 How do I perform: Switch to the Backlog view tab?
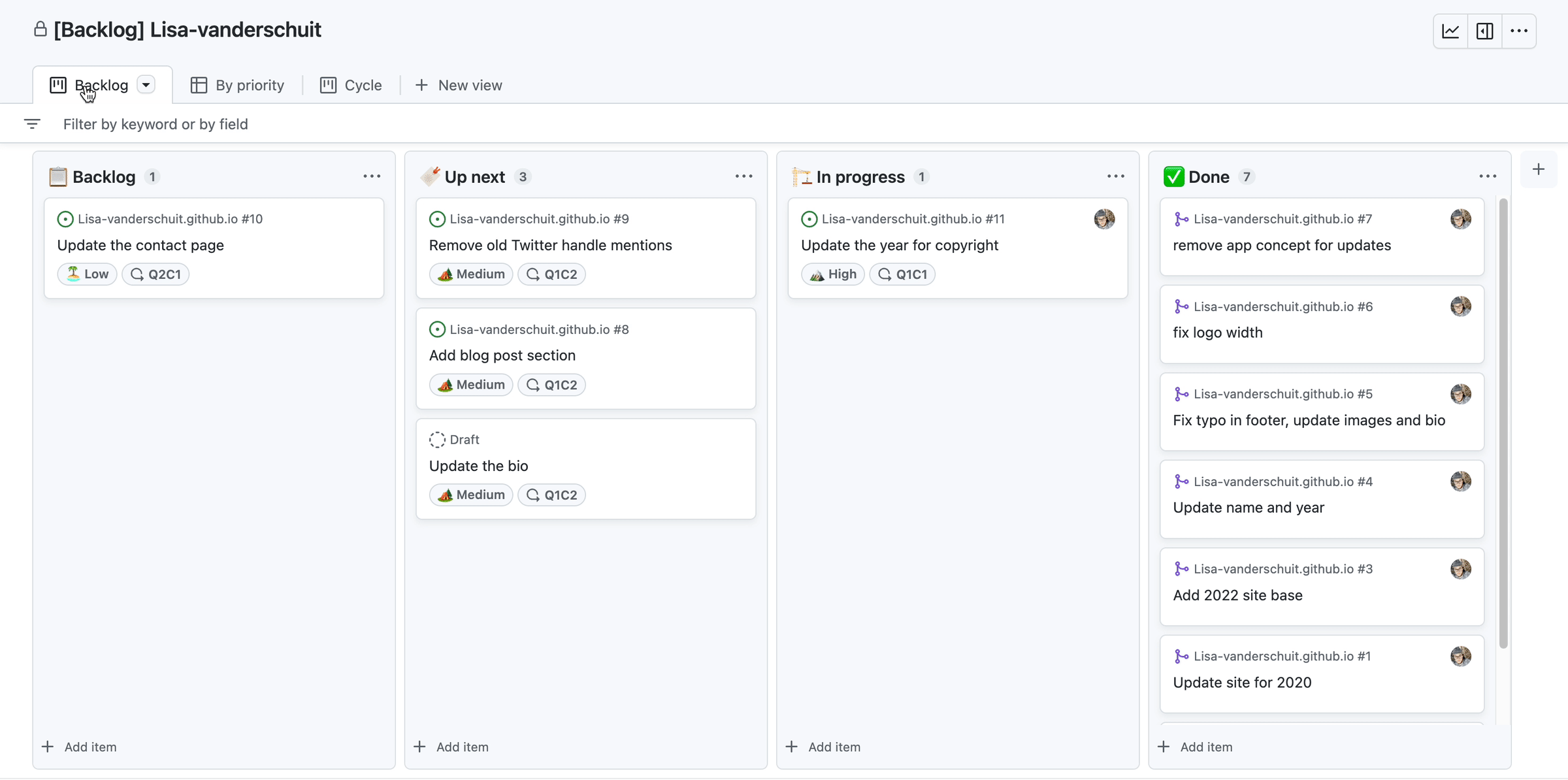[x=101, y=85]
